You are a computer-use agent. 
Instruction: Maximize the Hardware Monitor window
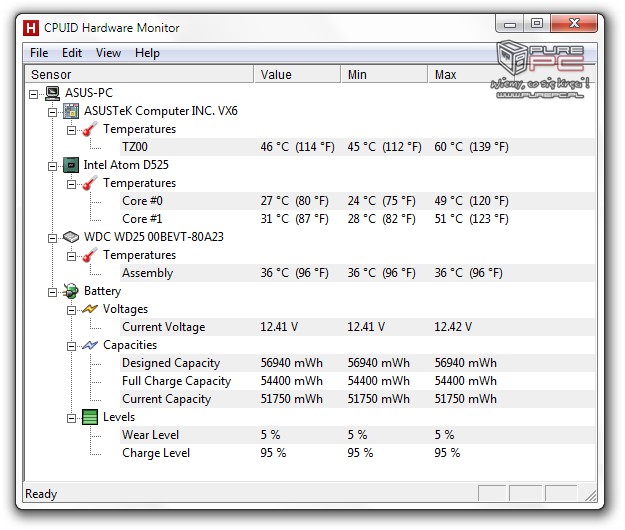537,24
